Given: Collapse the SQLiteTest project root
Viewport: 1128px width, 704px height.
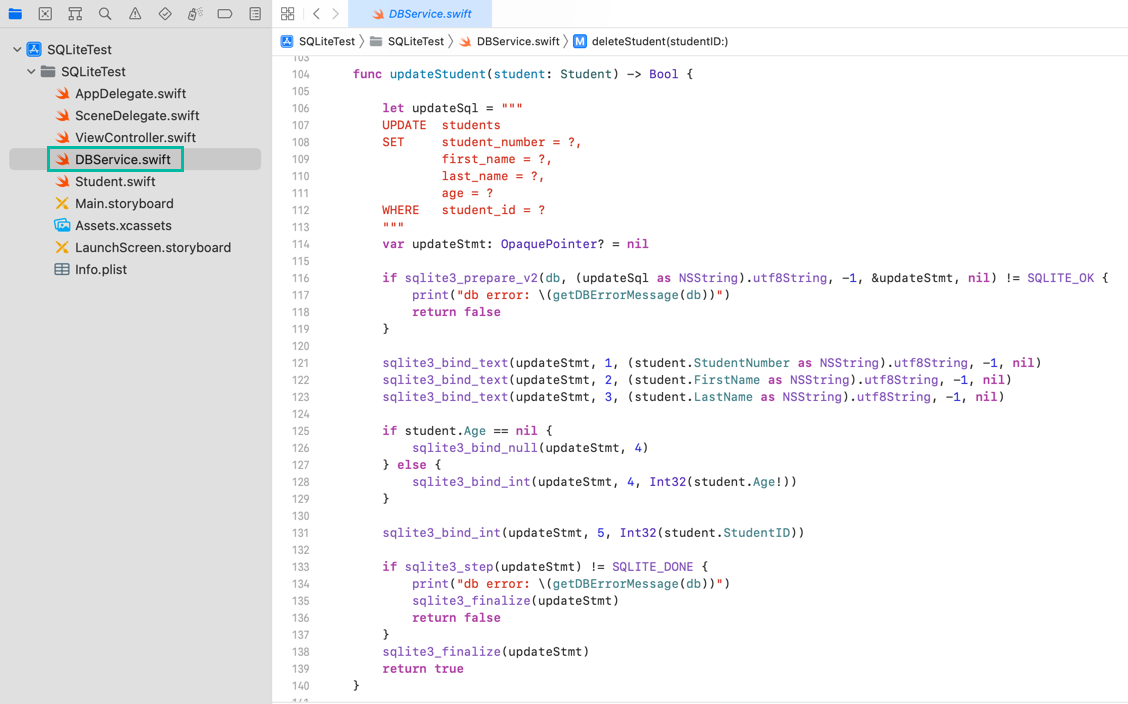Looking at the screenshot, I should pyautogui.click(x=17, y=50).
